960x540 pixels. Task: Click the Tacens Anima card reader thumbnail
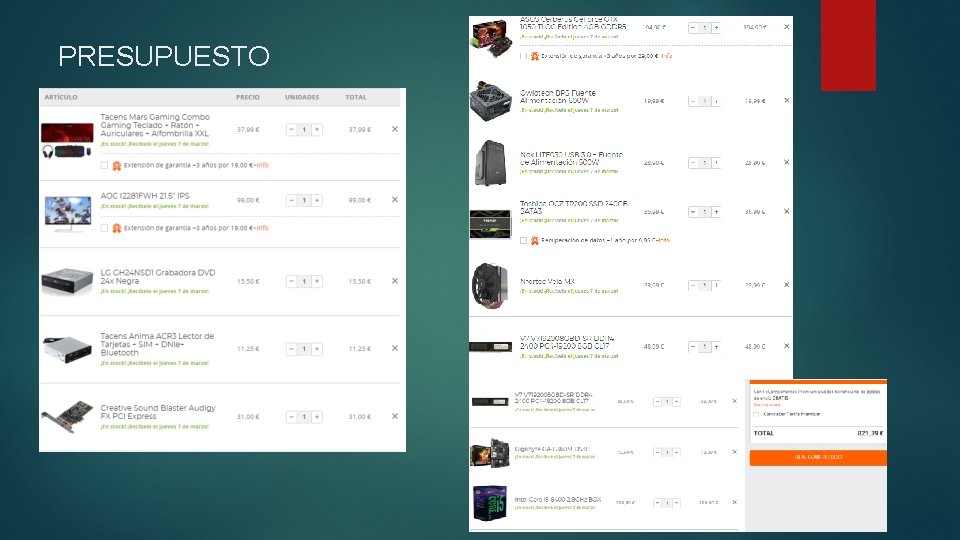coord(67,350)
